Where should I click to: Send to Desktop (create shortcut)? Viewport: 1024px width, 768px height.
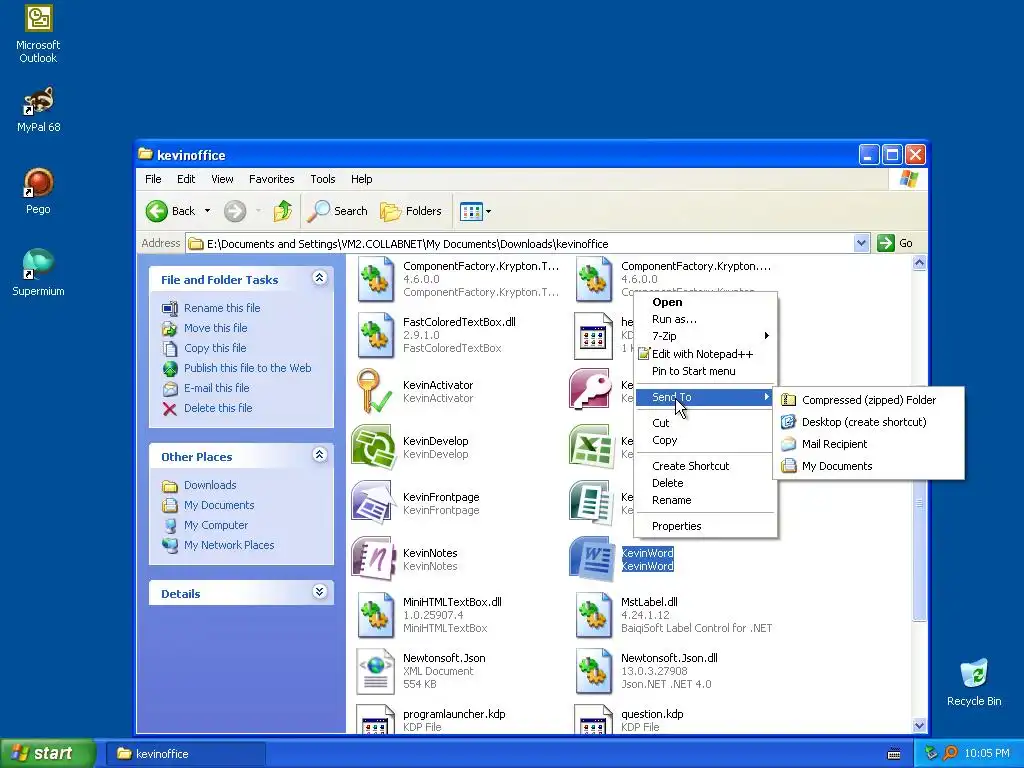868,422
